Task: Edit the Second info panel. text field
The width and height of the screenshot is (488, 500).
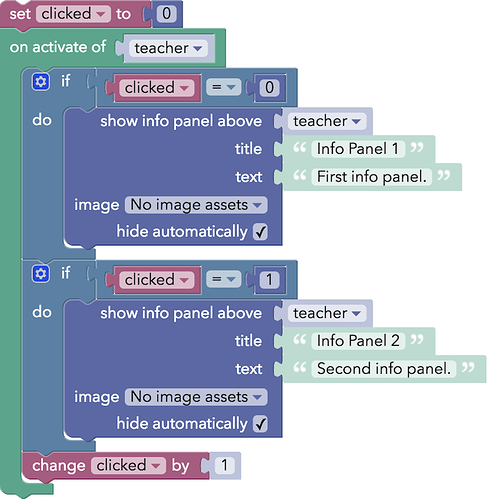Action: point(384,369)
